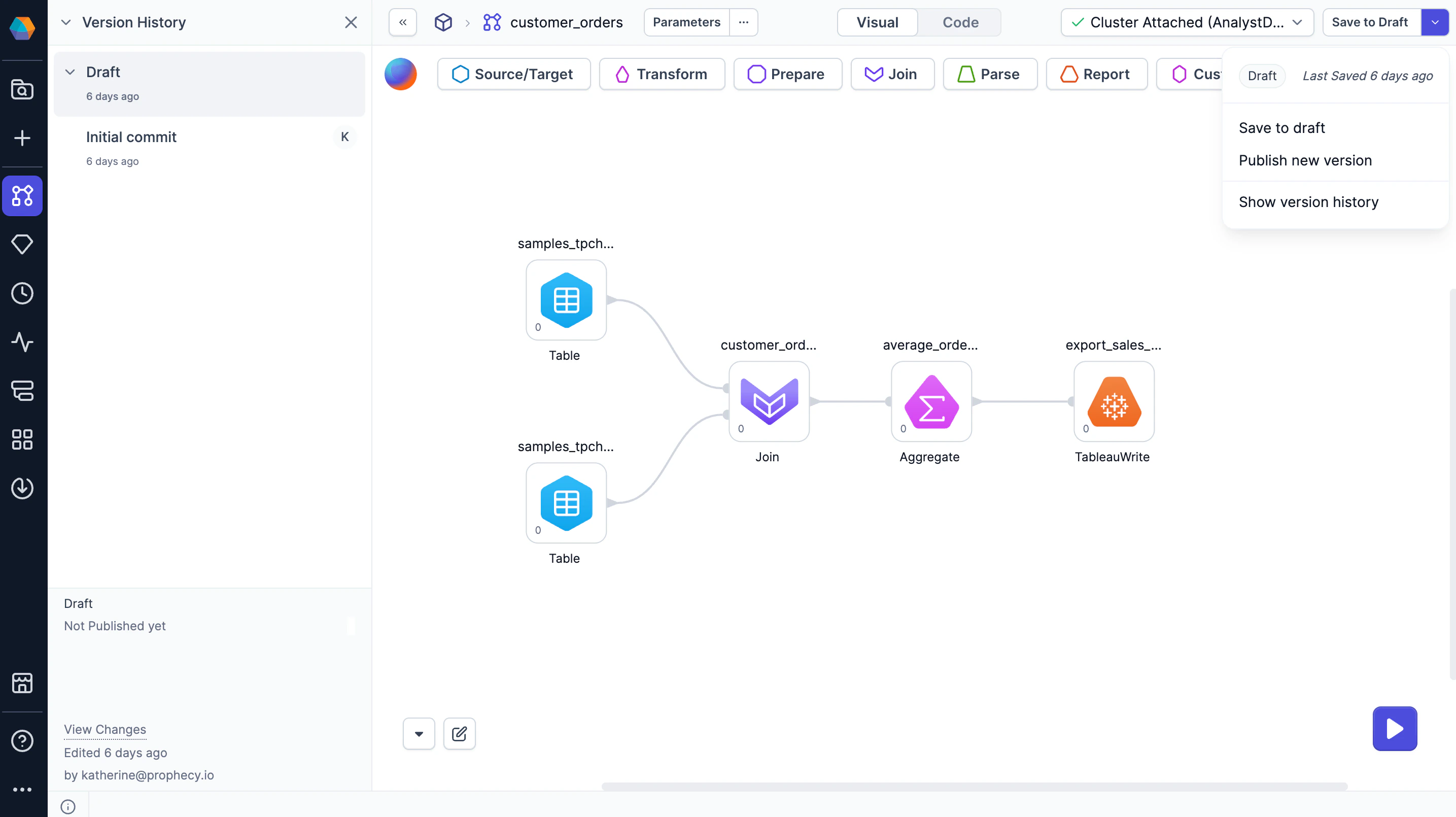Select the upper Table source gem
The height and width of the screenshot is (817, 1456).
coord(566,300)
